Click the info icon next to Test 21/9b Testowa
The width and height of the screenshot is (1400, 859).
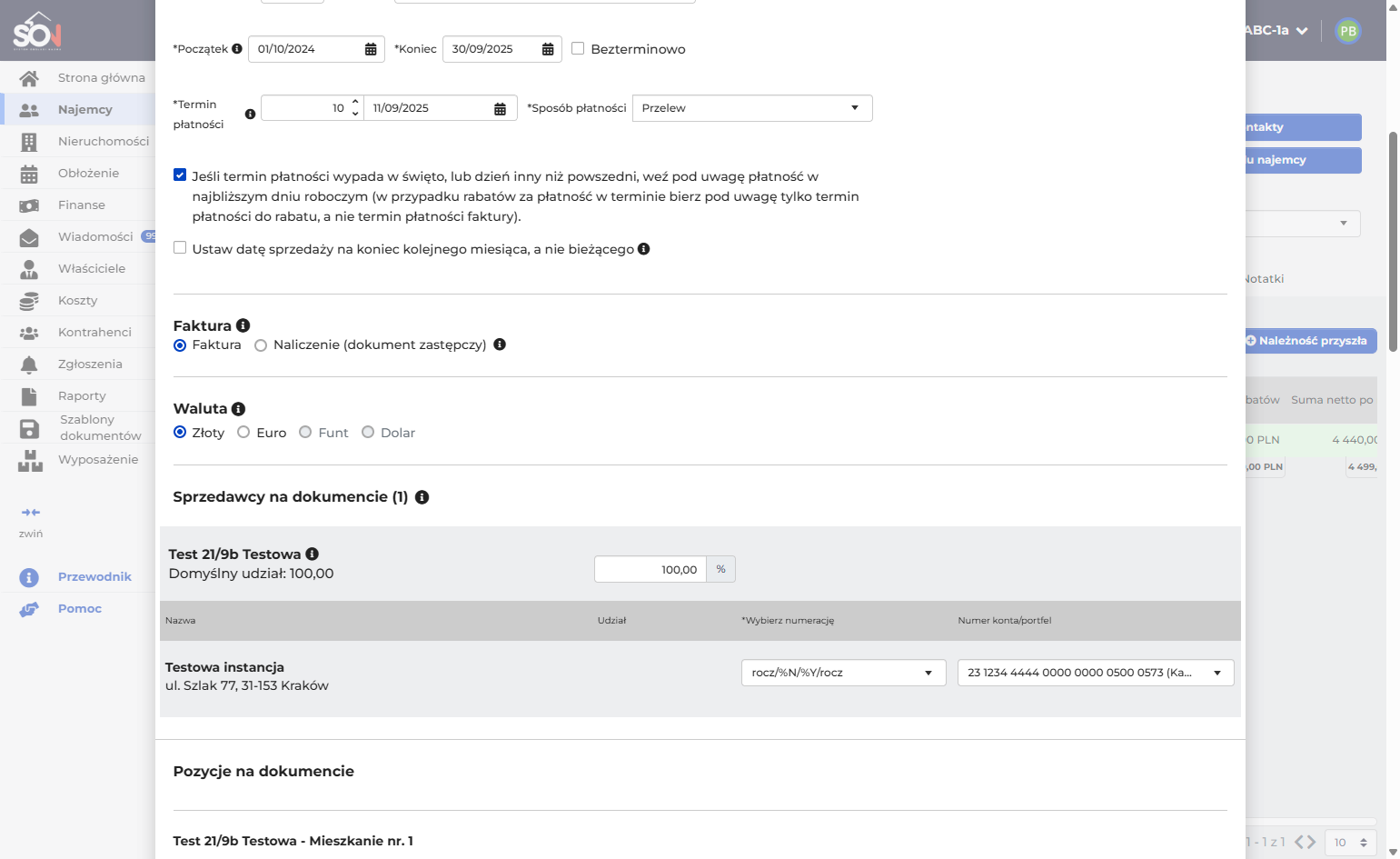click(312, 554)
